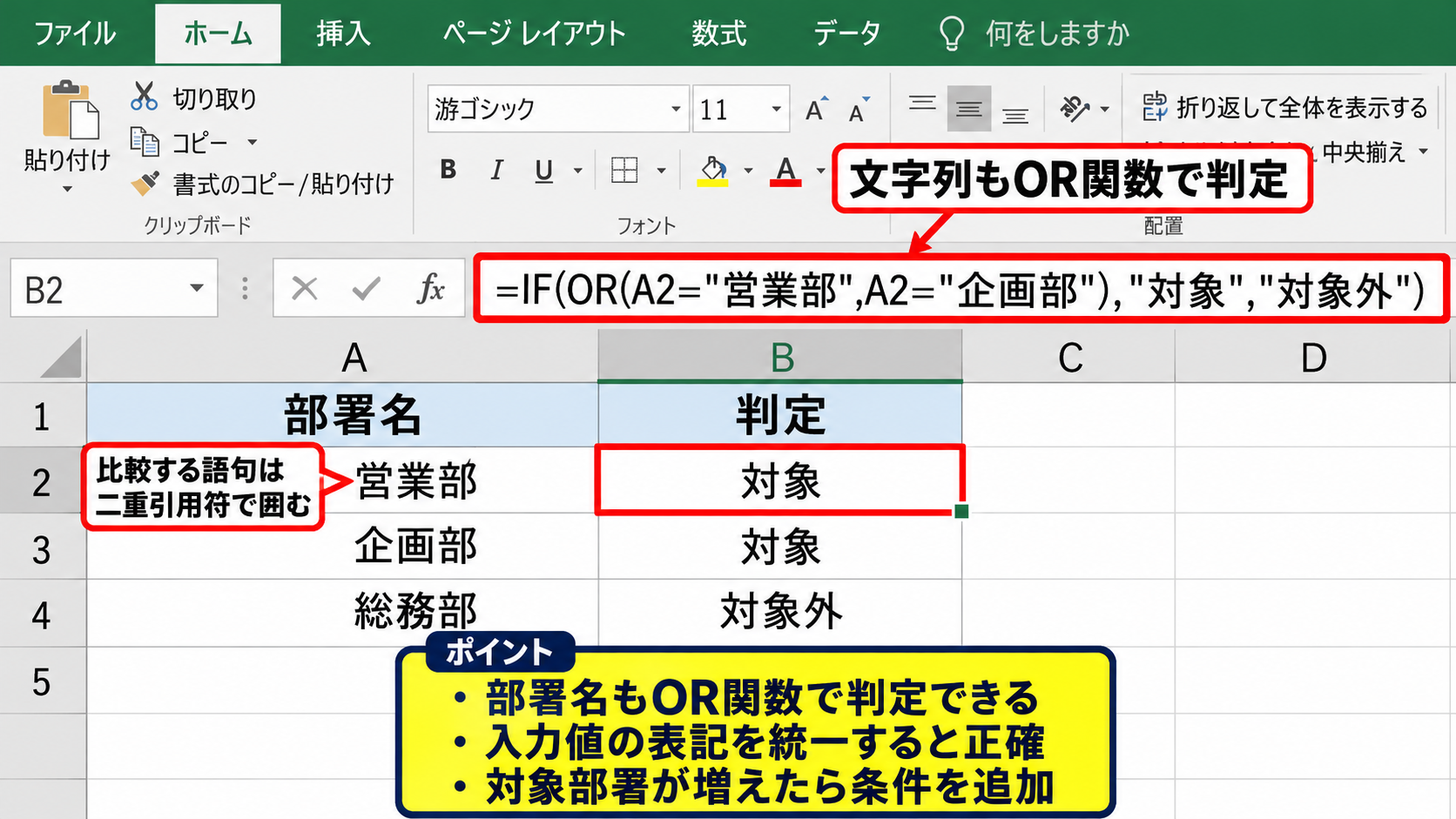
Task: Click the Paste (貼り付け) clipboard icon
Action: tap(70, 110)
